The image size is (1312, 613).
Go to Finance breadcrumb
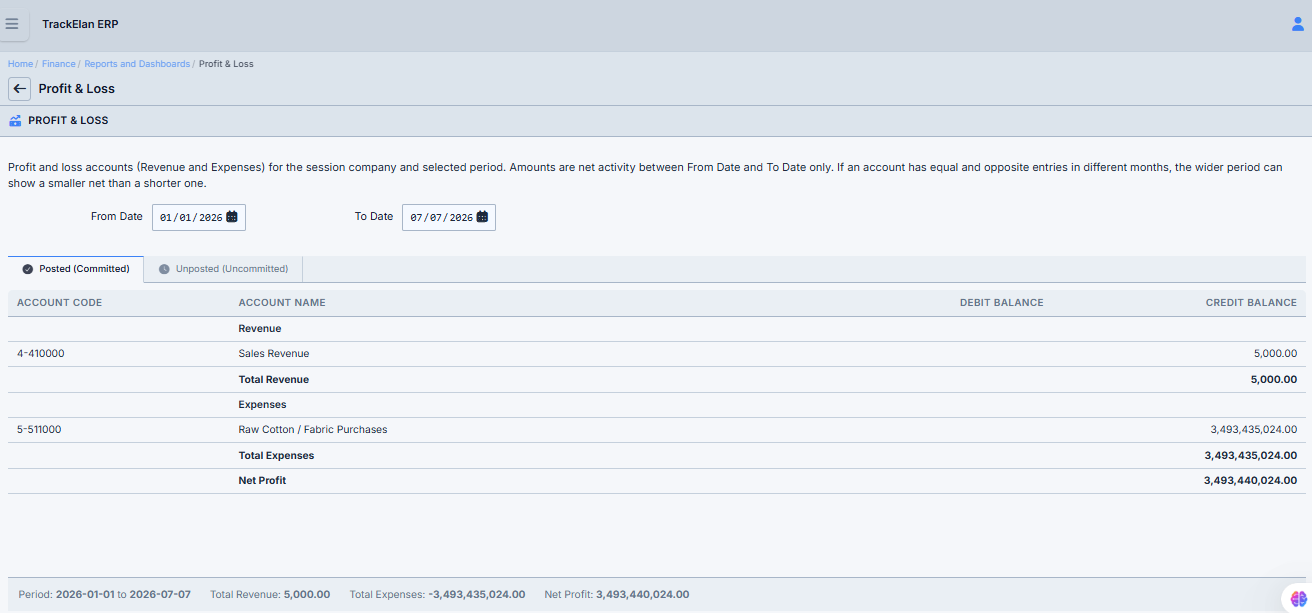point(58,64)
